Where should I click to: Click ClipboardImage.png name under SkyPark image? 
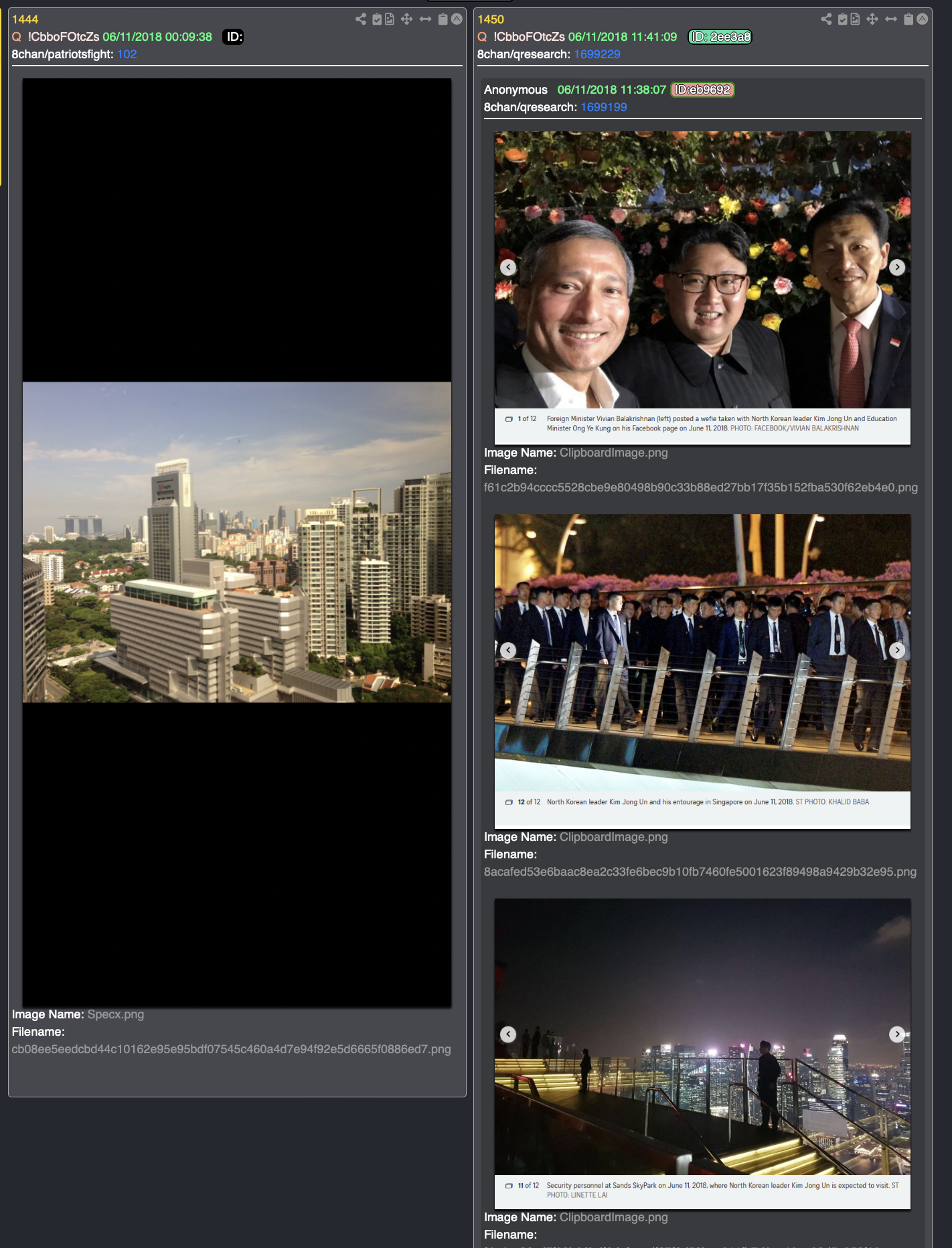pyautogui.click(x=614, y=1217)
